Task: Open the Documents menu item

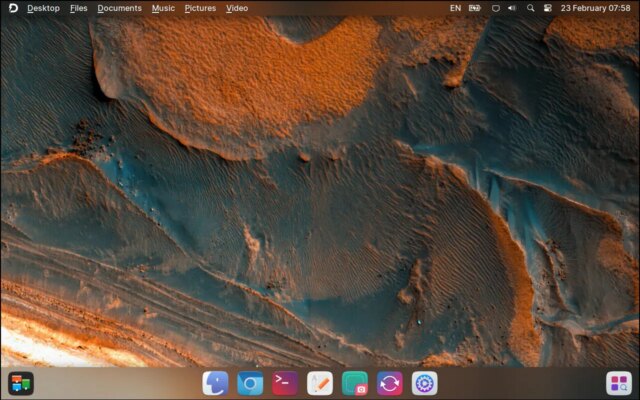Action: click(119, 8)
